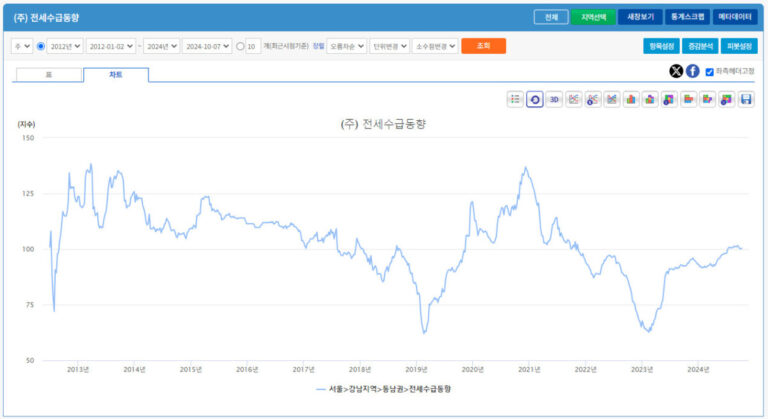Choose the plain line chart icon

tap(573, 99)
